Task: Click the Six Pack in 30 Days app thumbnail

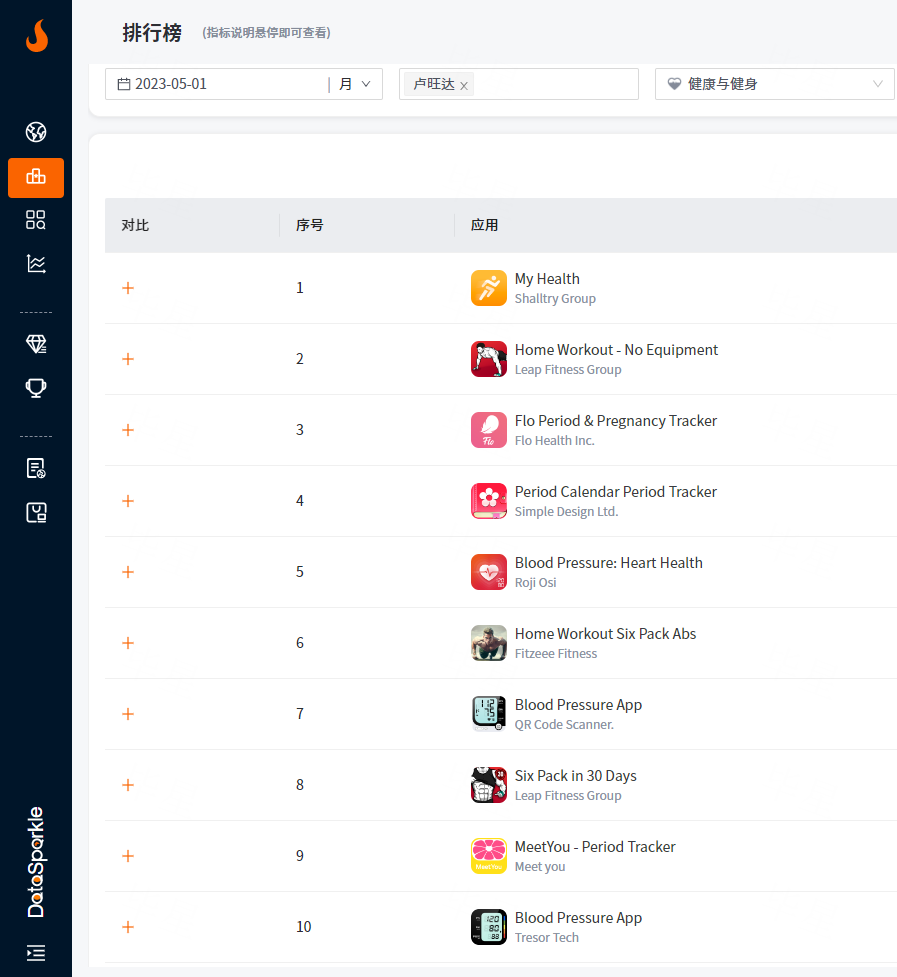Action: click(489, 785)
